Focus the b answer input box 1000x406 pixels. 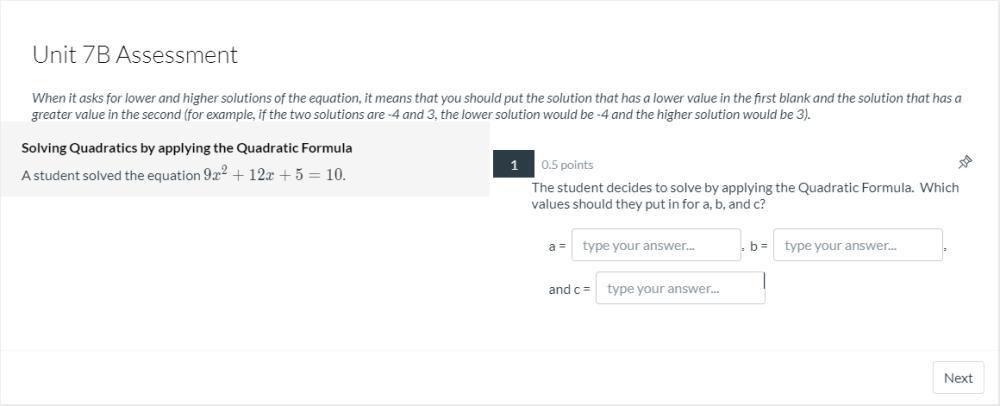[x=858, y=245]
